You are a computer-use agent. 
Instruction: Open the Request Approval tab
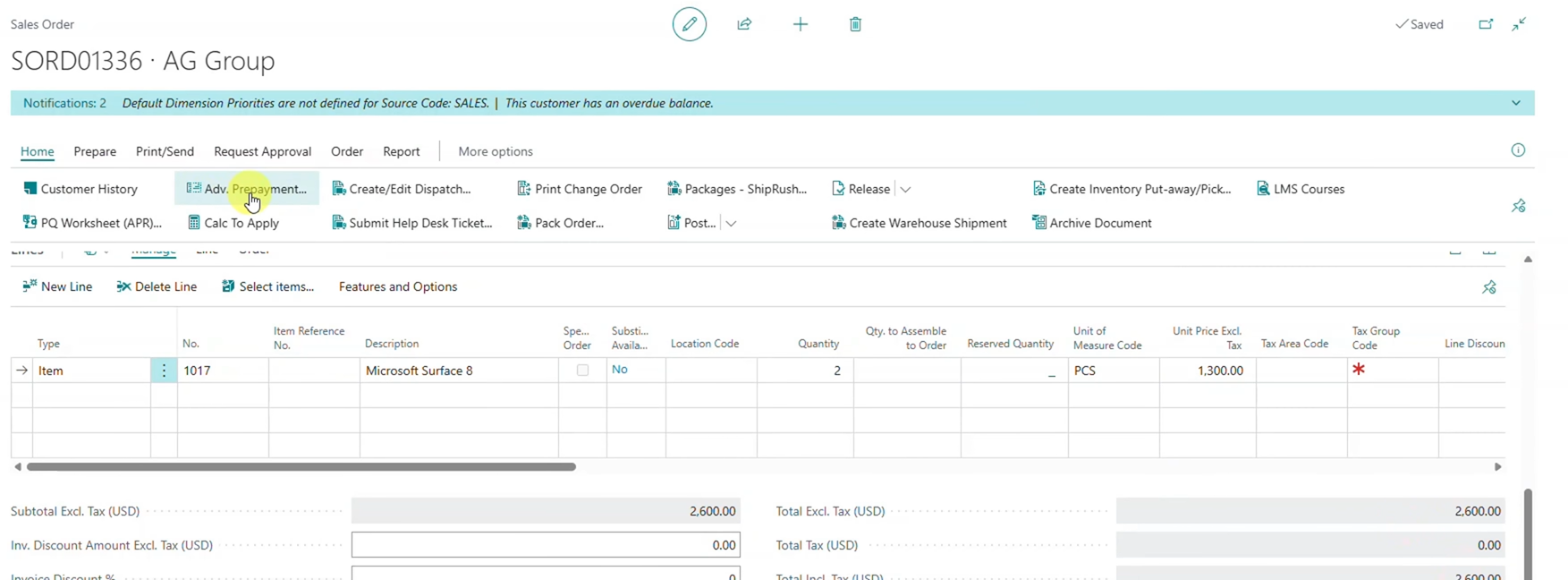tap(262, 151)
